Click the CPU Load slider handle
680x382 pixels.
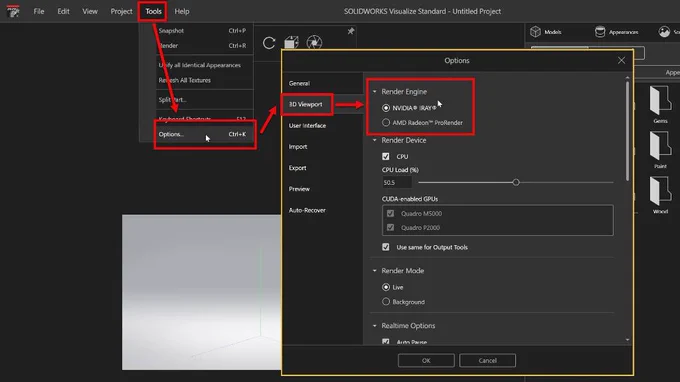tap(516, 183)
